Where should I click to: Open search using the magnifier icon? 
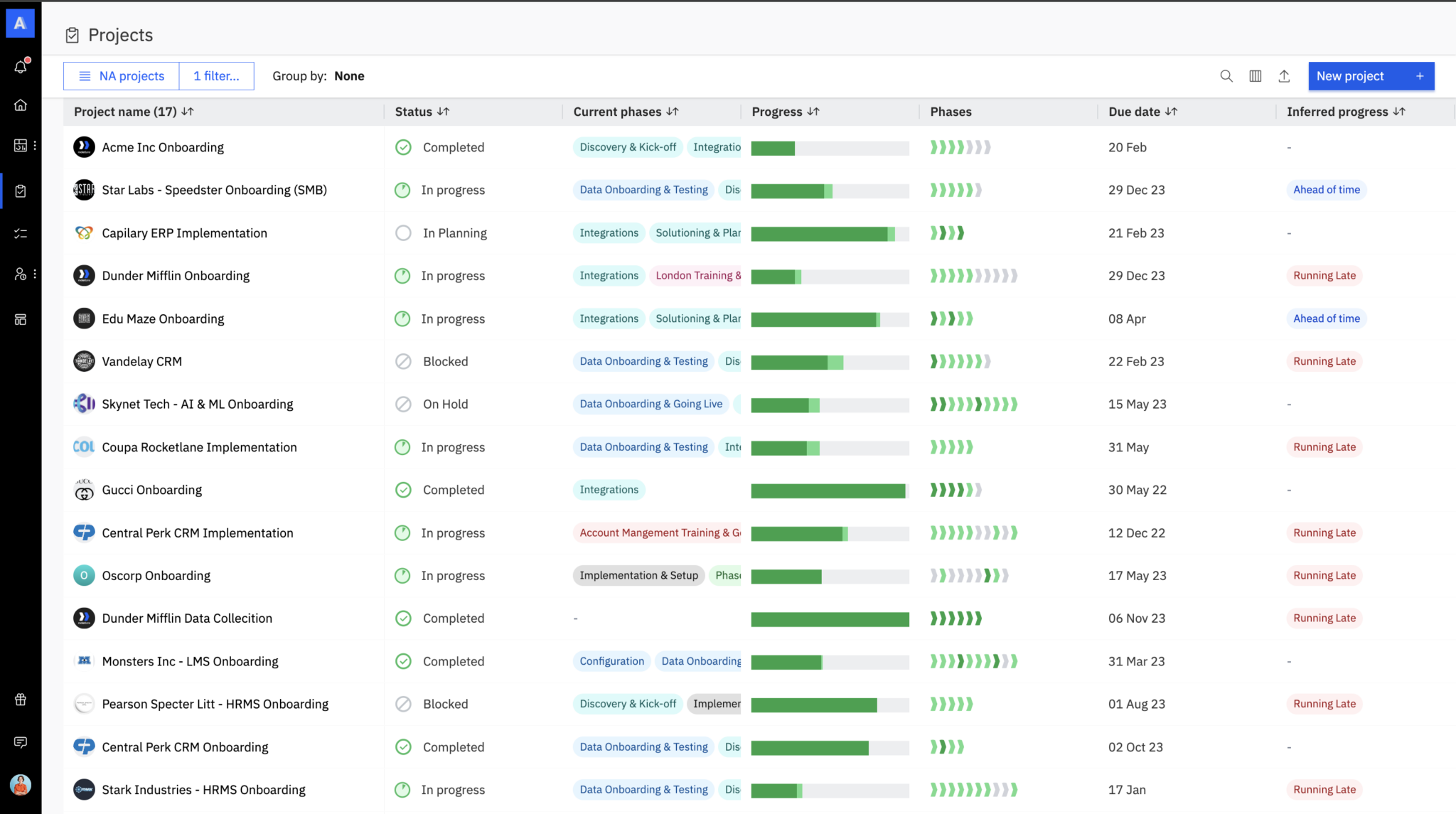click(1226, 75)
